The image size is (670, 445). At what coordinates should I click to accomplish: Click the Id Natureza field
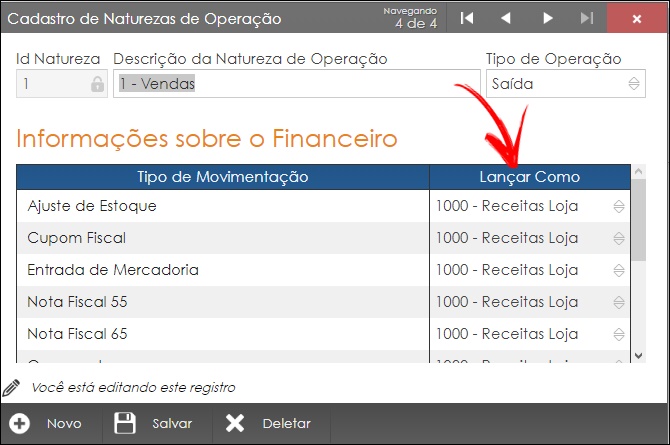[x=62, y=83]
